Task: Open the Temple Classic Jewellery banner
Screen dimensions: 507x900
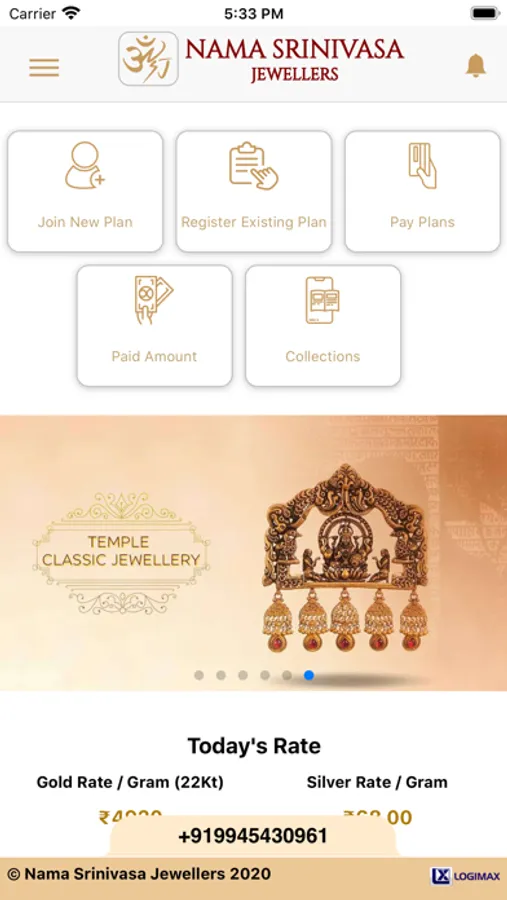Action: 253,553
